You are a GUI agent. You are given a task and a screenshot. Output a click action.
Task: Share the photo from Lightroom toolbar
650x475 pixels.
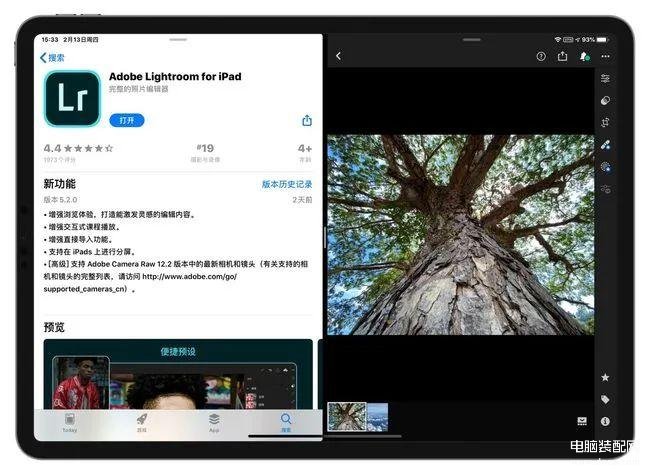[563, 56]
